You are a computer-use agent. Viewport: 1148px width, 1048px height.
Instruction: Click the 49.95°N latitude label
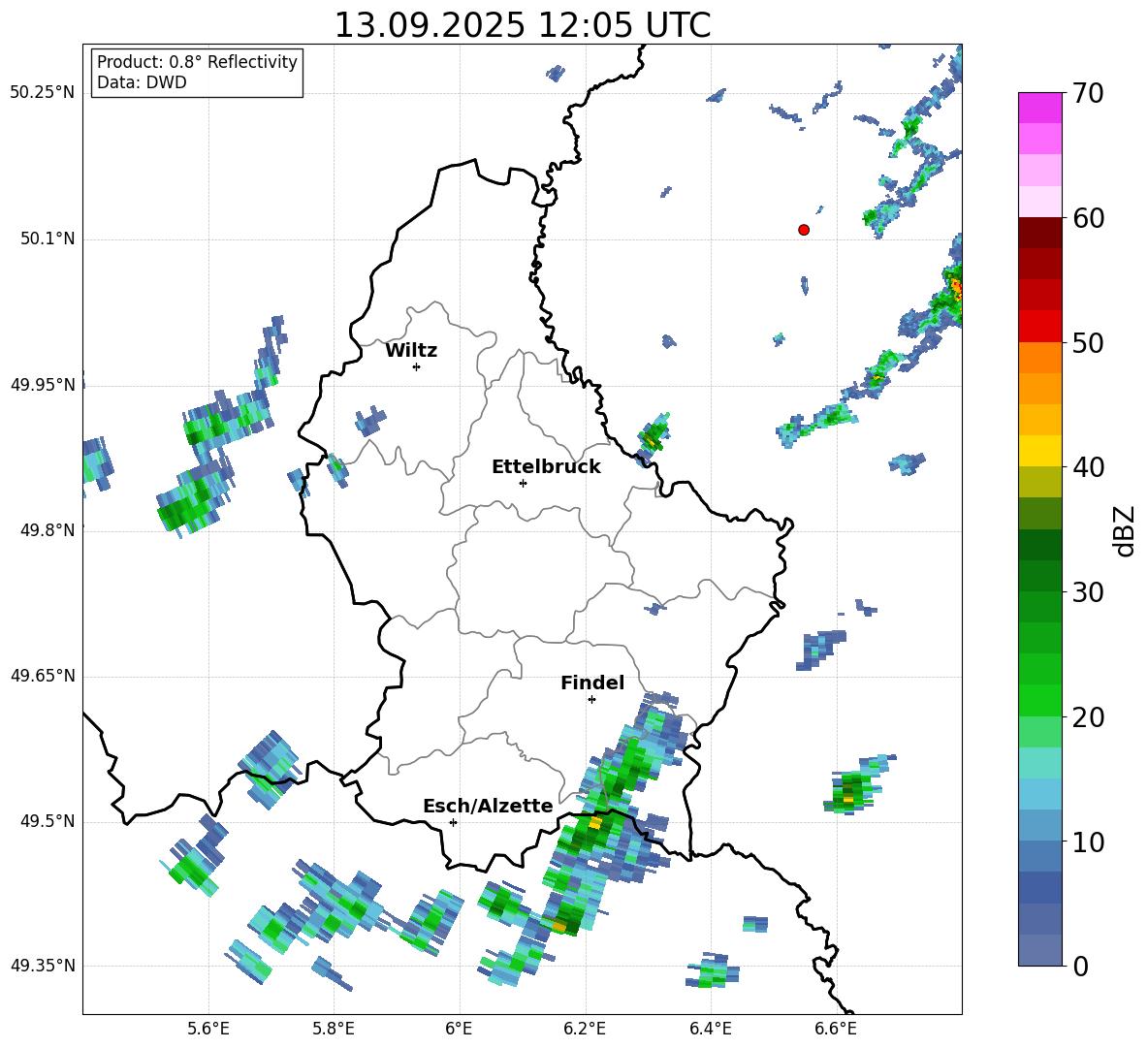[x=43, y=385]
